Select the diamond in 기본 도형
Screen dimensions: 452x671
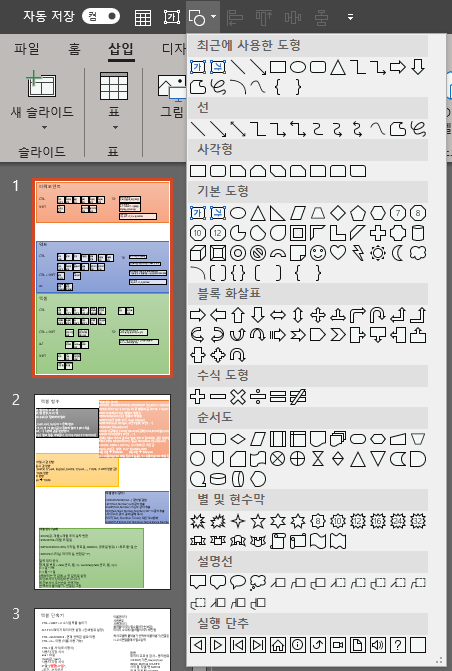coord(338,213)
